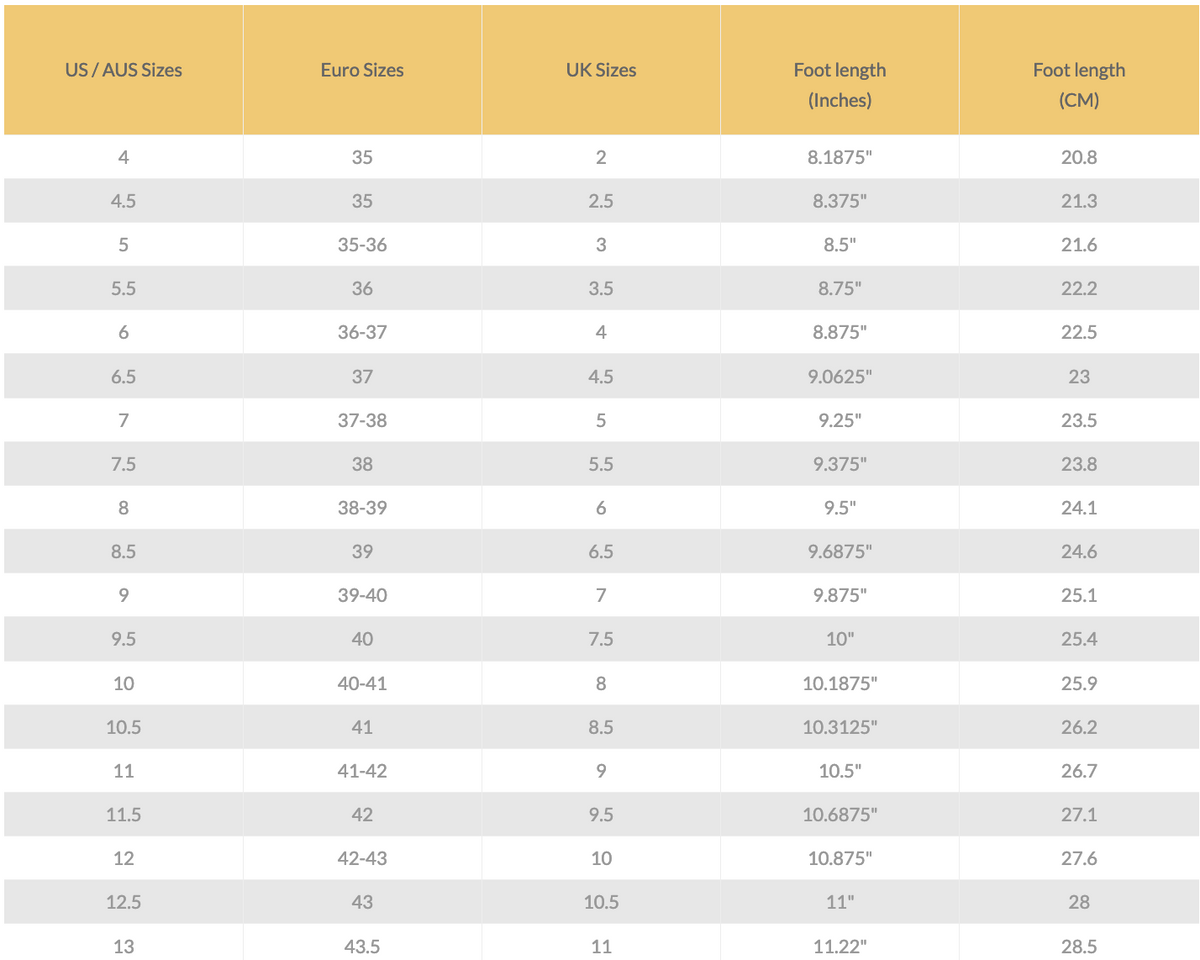Select the US size 9.5 cell
The image size is (1200, 960).
(123, 639)
